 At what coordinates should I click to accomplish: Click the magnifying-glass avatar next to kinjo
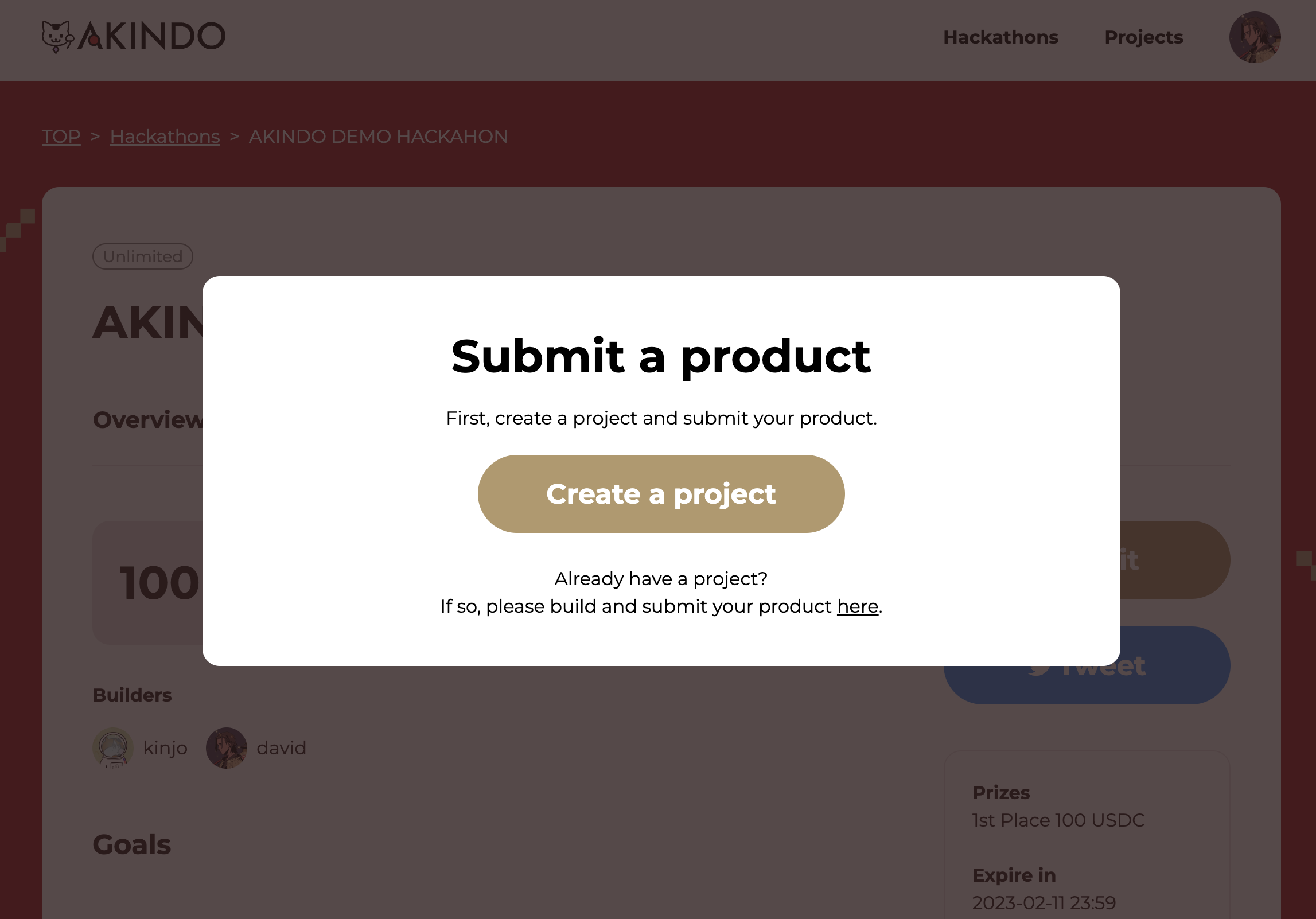(113, 747)
